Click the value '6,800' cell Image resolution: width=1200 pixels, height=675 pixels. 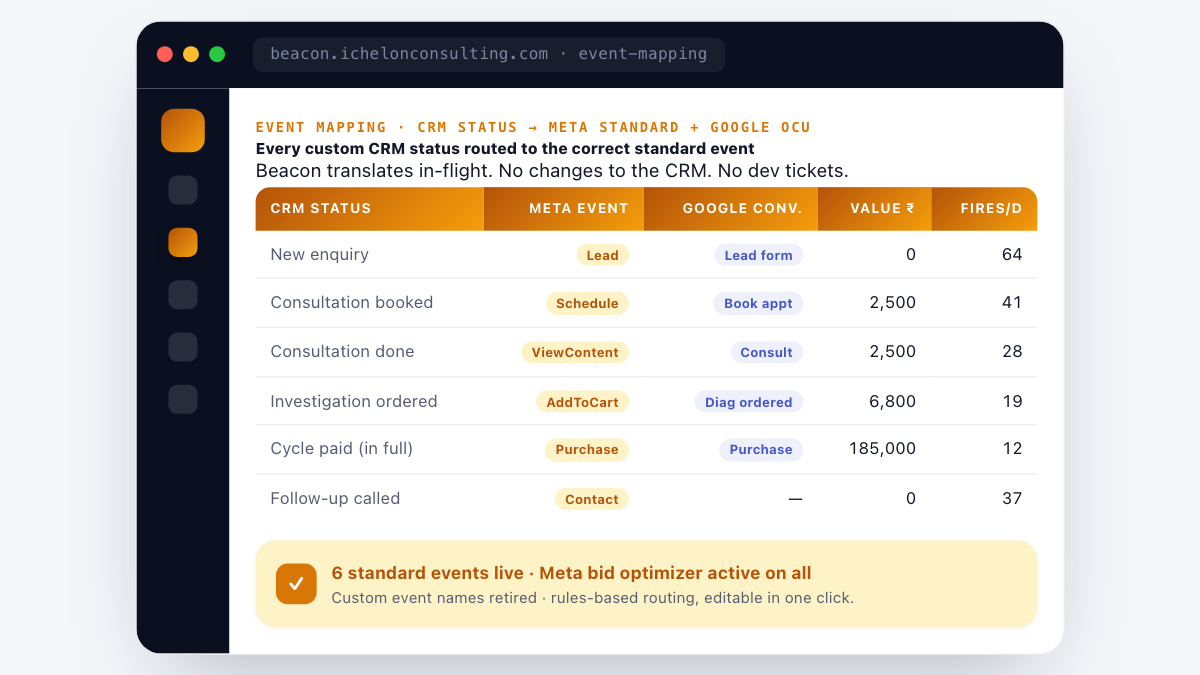[x=893, y=402]
